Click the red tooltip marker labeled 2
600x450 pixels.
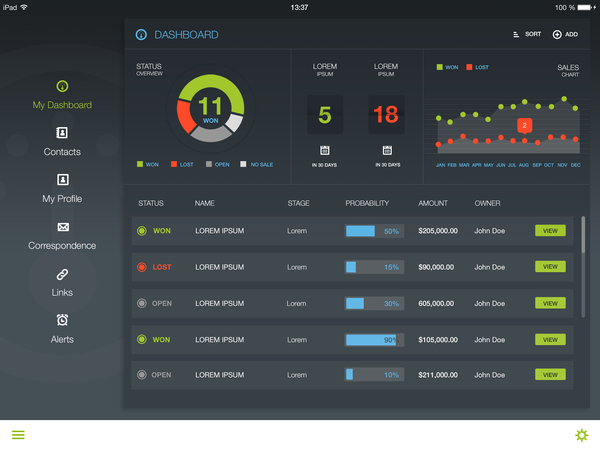click(525, 125)
